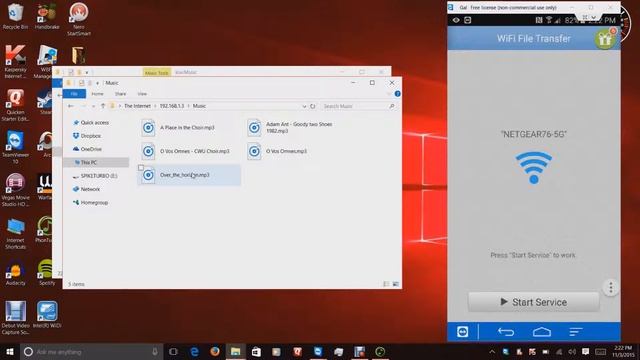This screenshot has height=360, width=640.
Task: Open the Recycle Bin desktop icon
Action: [15, 16]
